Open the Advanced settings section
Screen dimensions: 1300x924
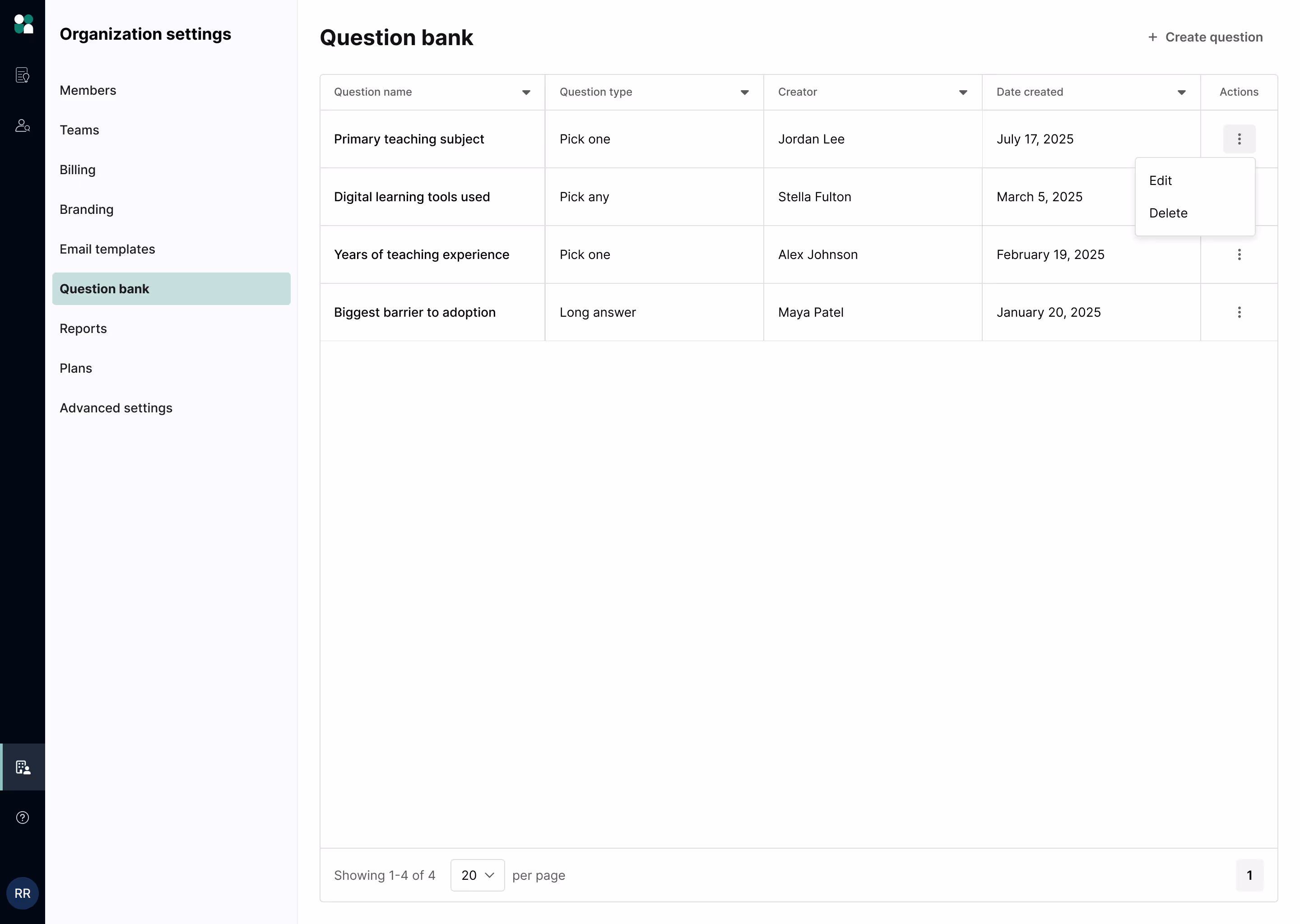click(116, 408)
